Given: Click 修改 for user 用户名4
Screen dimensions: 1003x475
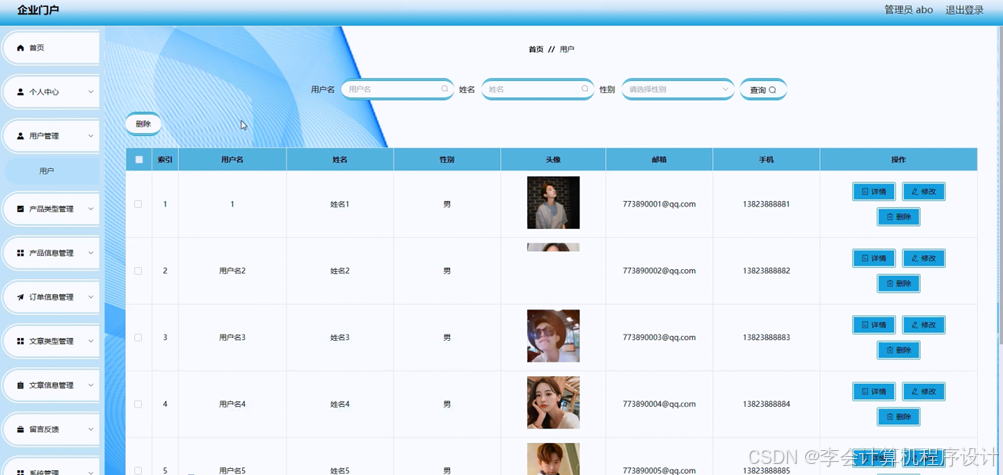Looking at the screenshot, I should [x=924, y=391].
